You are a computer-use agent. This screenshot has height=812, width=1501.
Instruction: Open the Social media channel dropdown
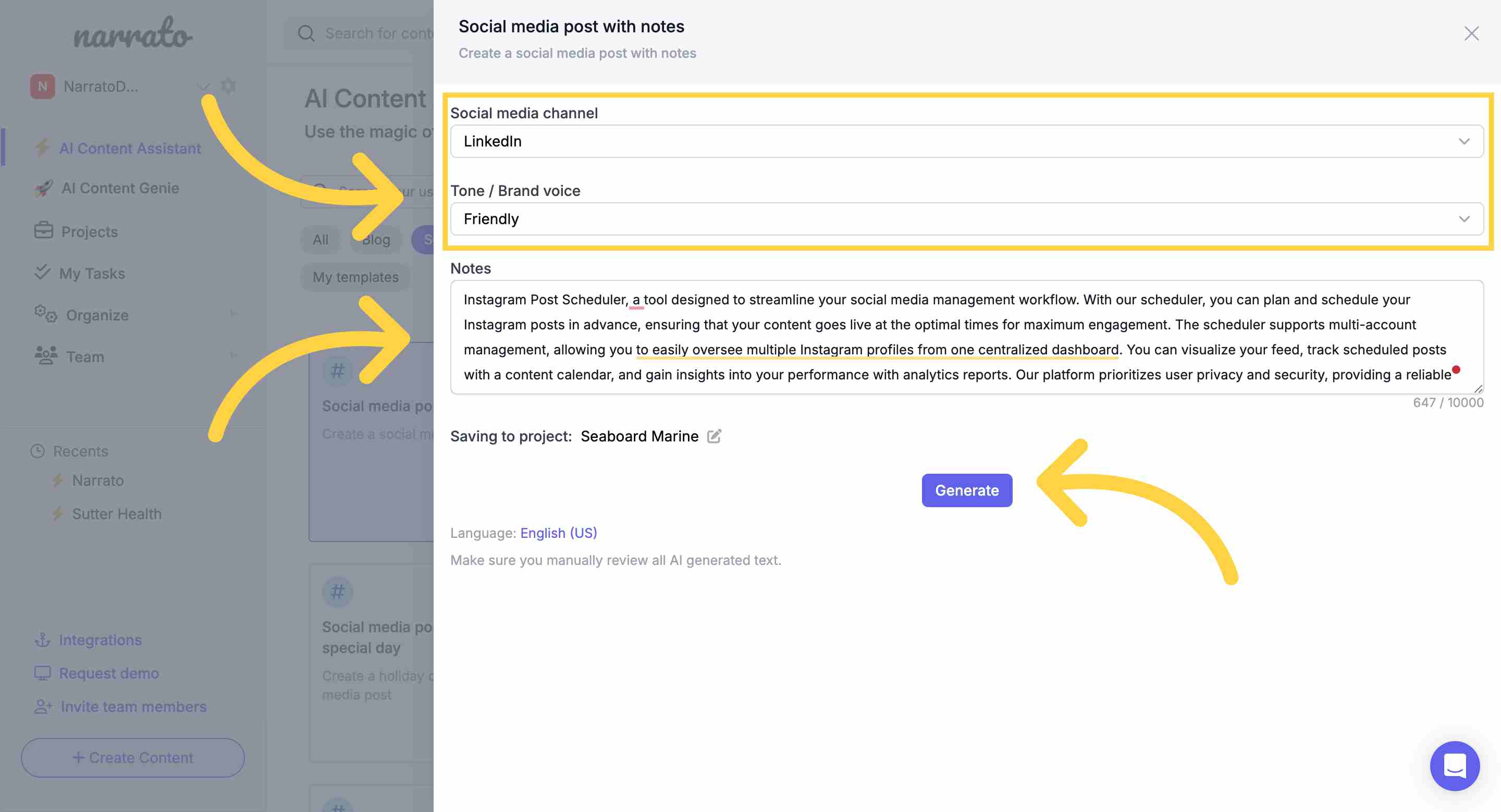point(967,142)
